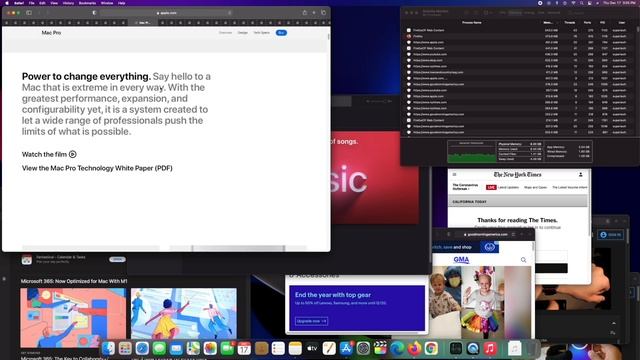Open Reminders from the Dock
This screenshot has width=640, height=360.
click(278, 348)
